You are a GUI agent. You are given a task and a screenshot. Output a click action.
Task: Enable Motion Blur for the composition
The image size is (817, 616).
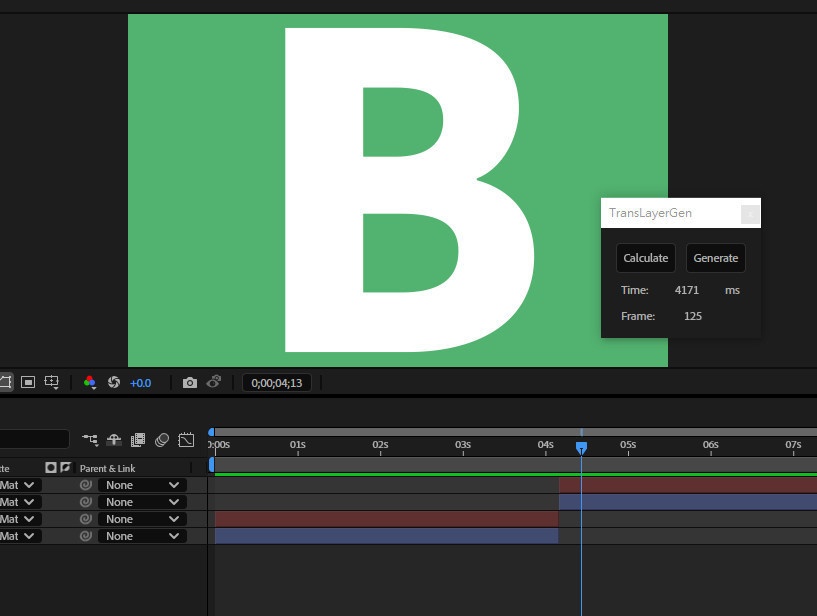161,438
